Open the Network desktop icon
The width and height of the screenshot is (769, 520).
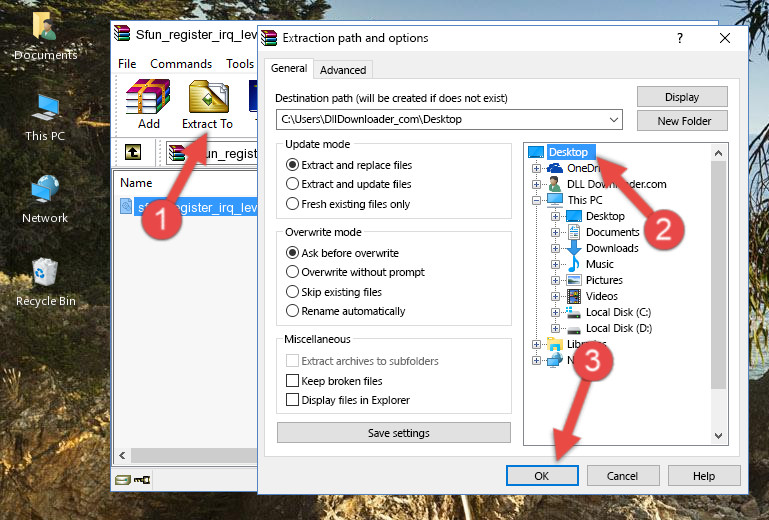click(45, 197)
